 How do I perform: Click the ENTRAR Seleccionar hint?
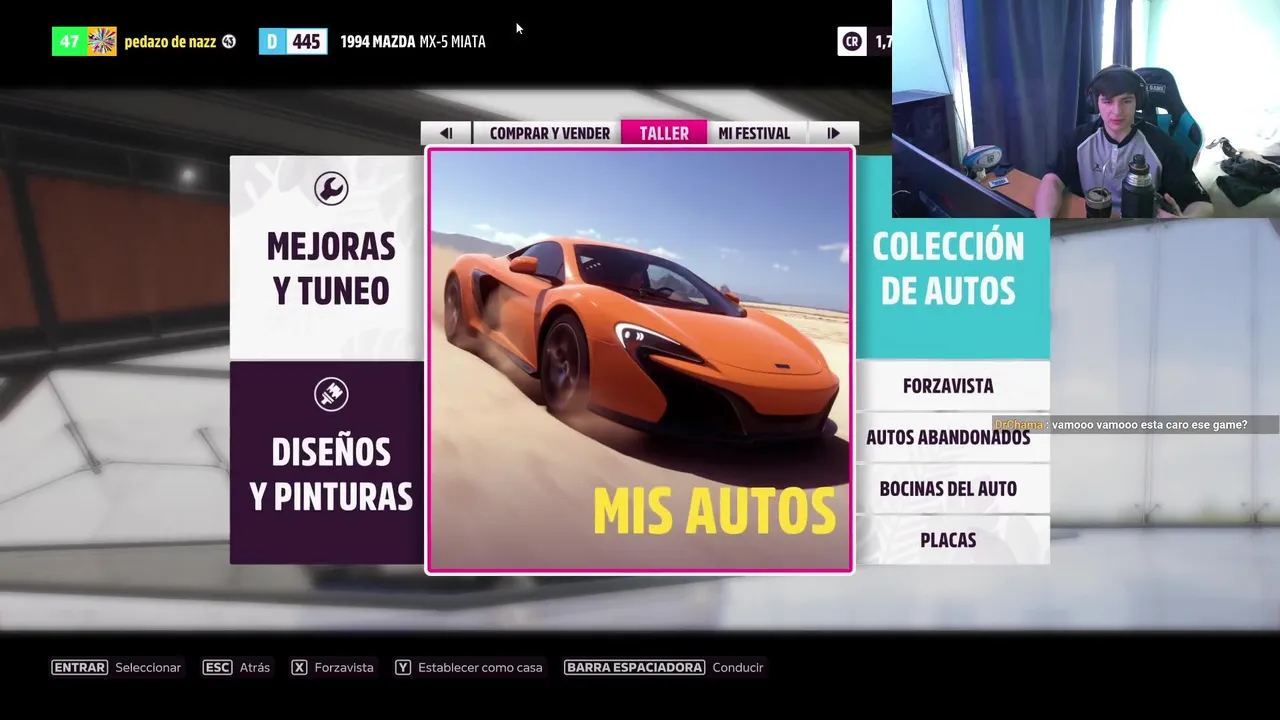[116, 667]
